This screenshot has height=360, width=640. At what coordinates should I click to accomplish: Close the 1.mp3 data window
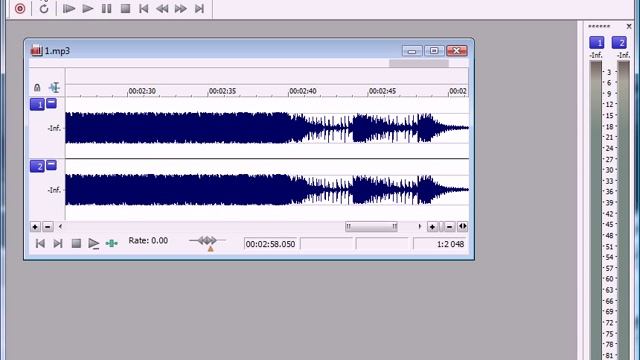[457, 51]
